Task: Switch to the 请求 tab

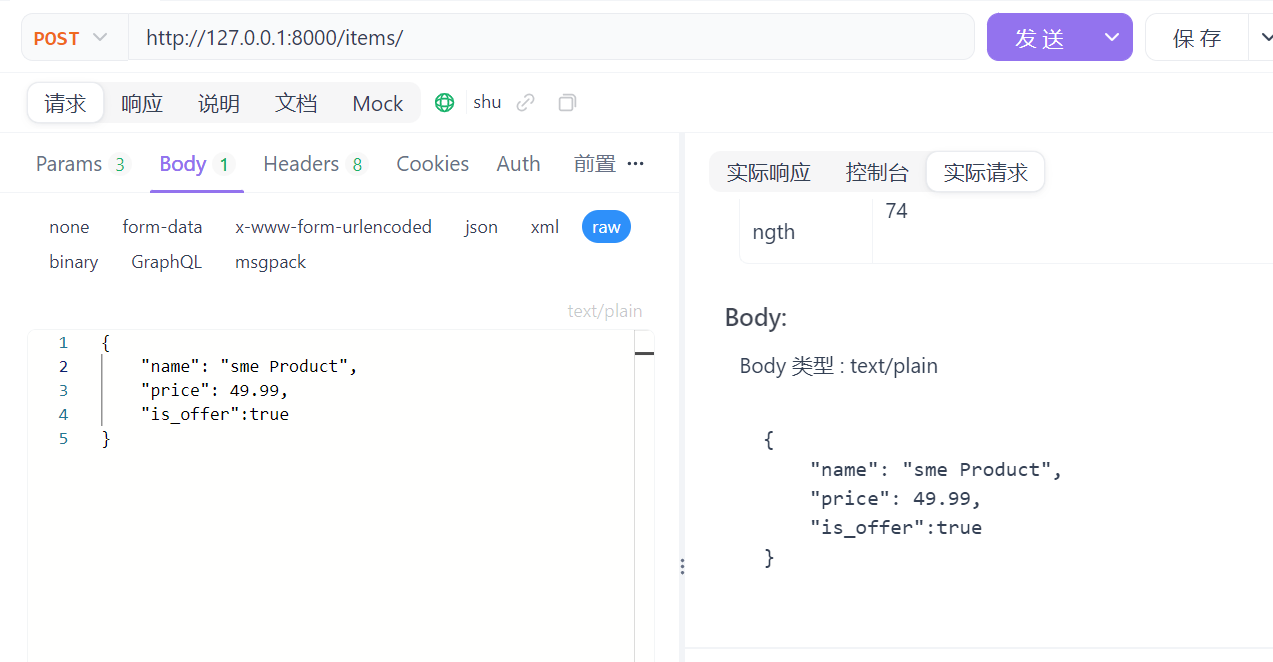Action: (x=66, y=103)
